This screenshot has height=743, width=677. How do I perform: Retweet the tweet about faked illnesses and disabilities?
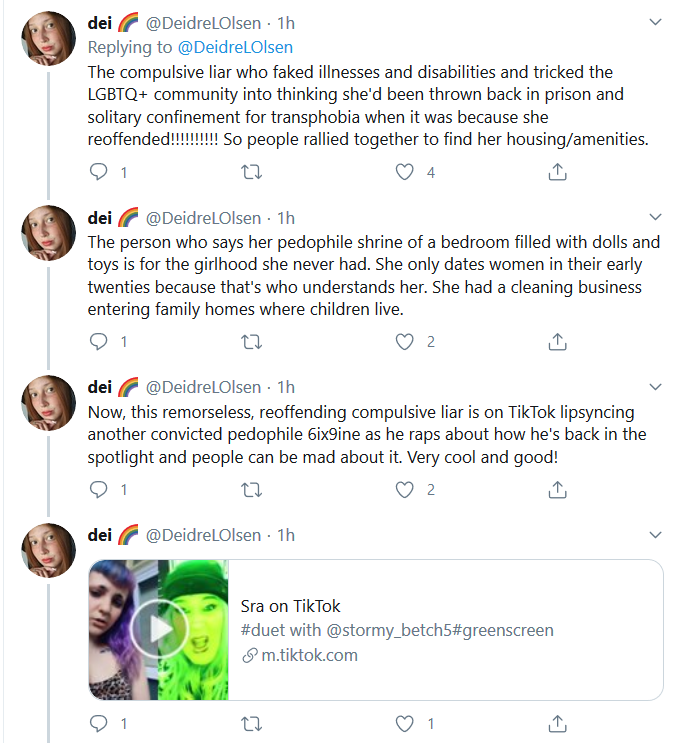[252, 172]
